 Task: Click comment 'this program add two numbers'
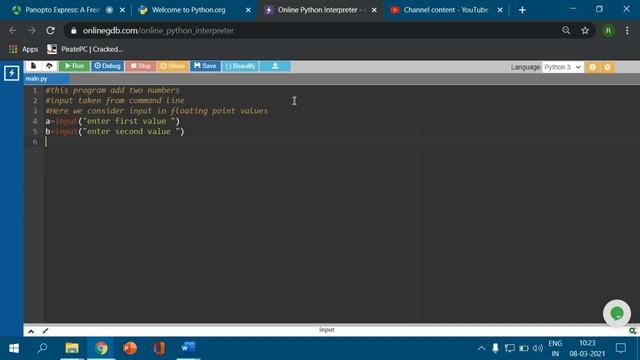click(x=112, y=90)
